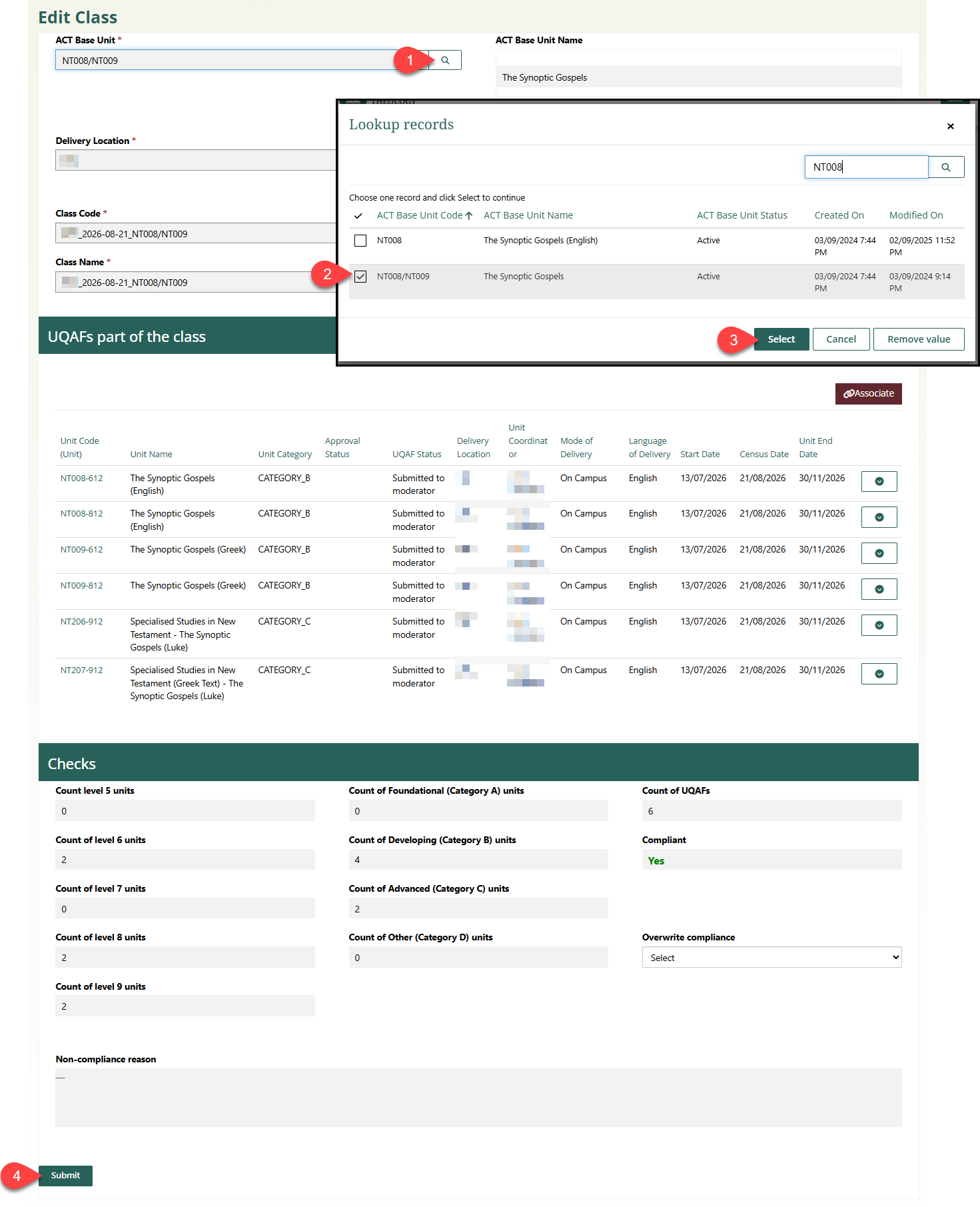Sort units table by Unit Code
Image resolution: width=980 pixels, height=1207 pixels.
tap(80, 448)
